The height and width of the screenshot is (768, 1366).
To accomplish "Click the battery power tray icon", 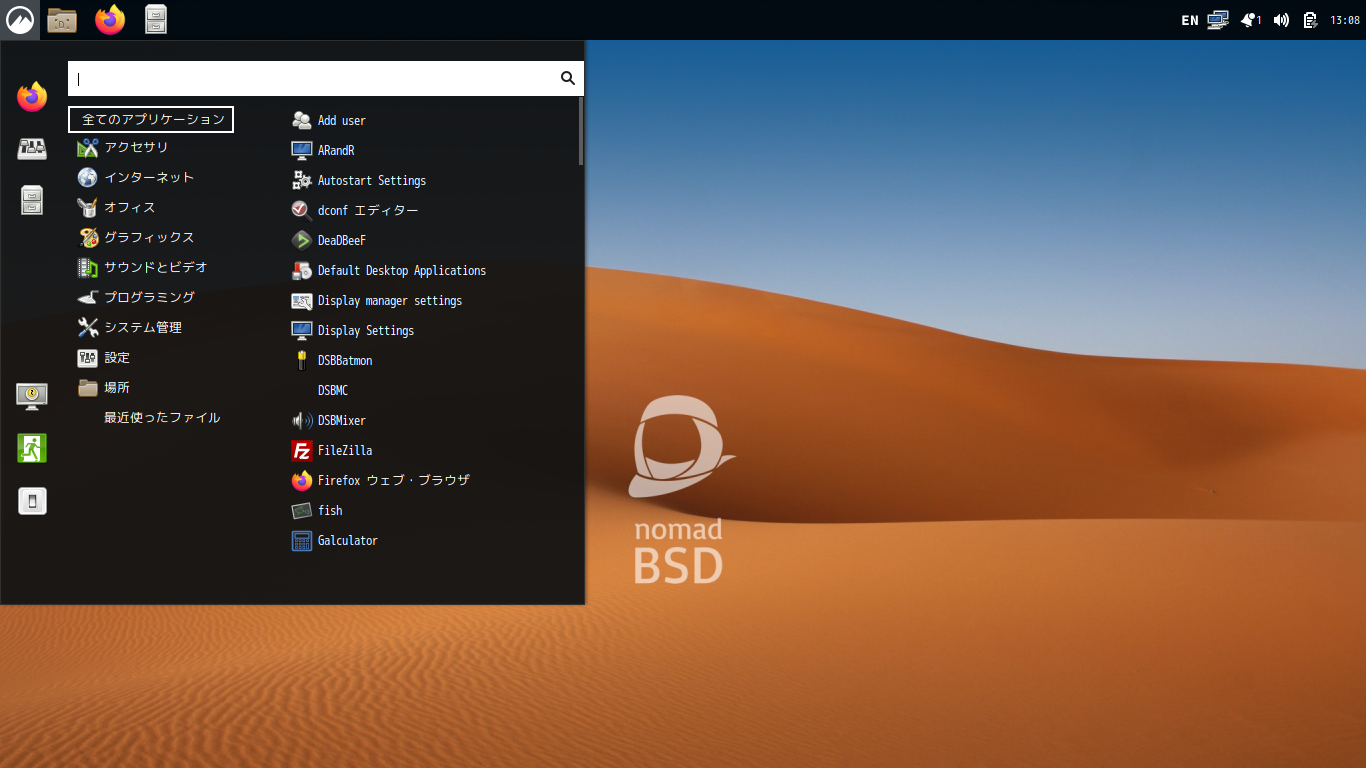I will pos(1310,20).
